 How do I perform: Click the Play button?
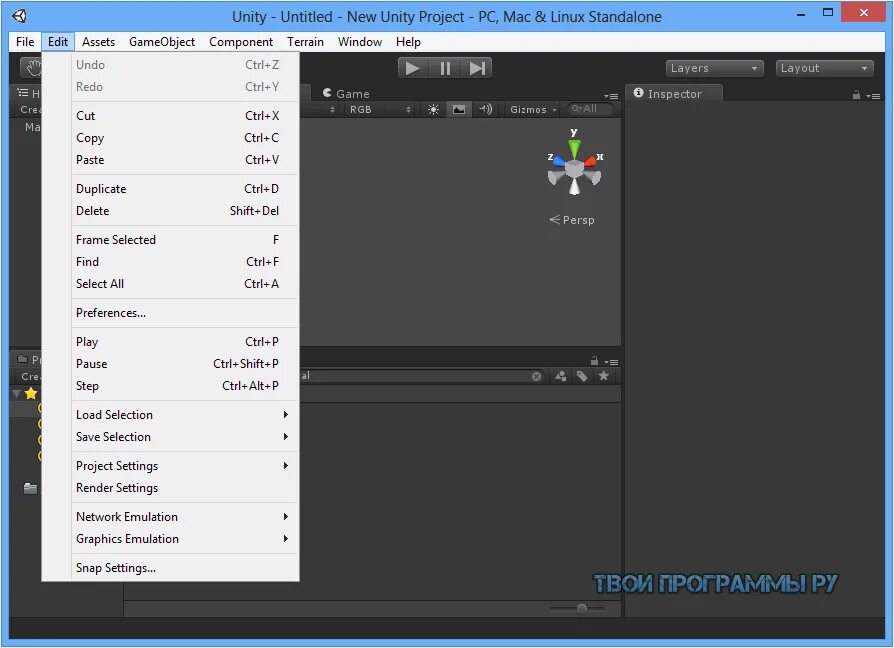413,68
